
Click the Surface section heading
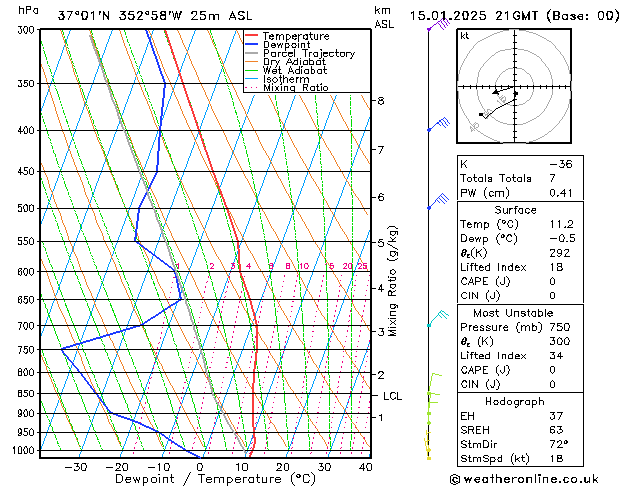515,210
